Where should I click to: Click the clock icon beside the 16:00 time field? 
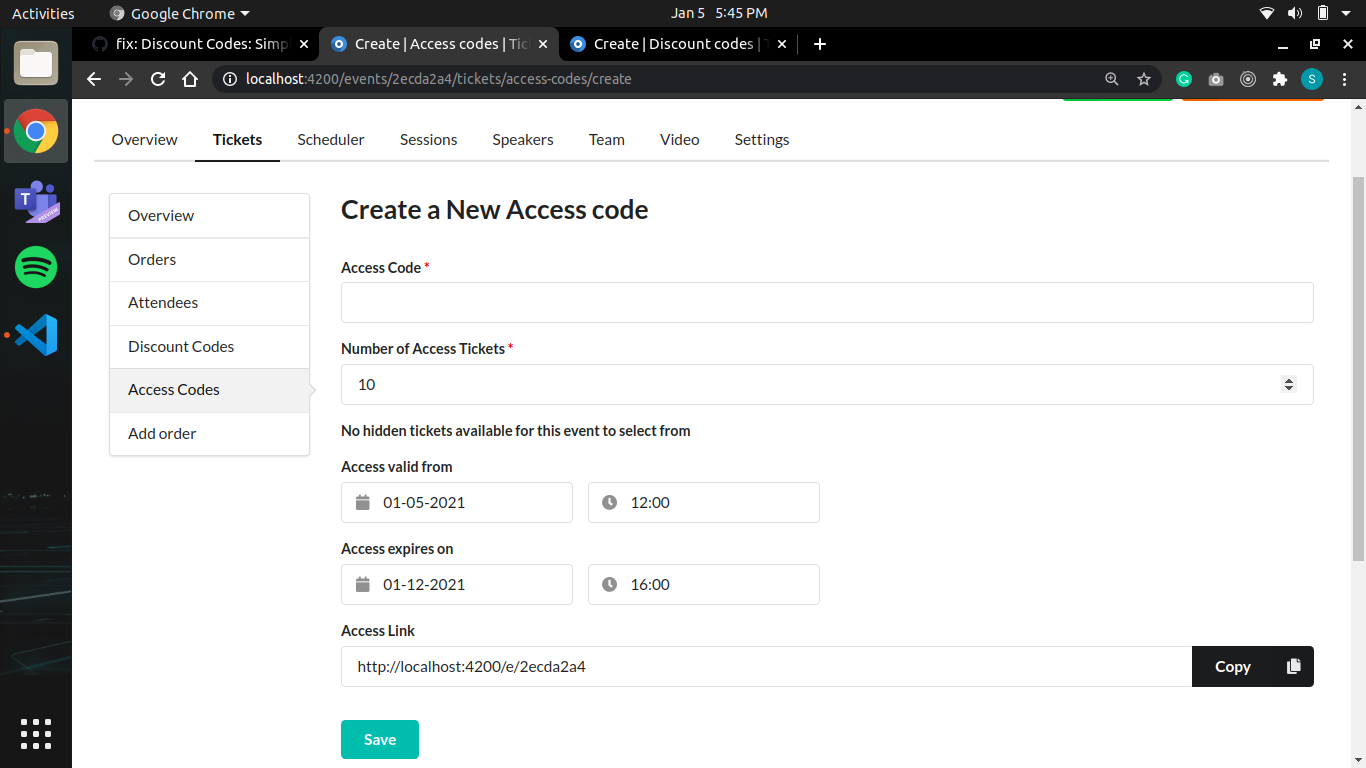click(x=609, y=584)
